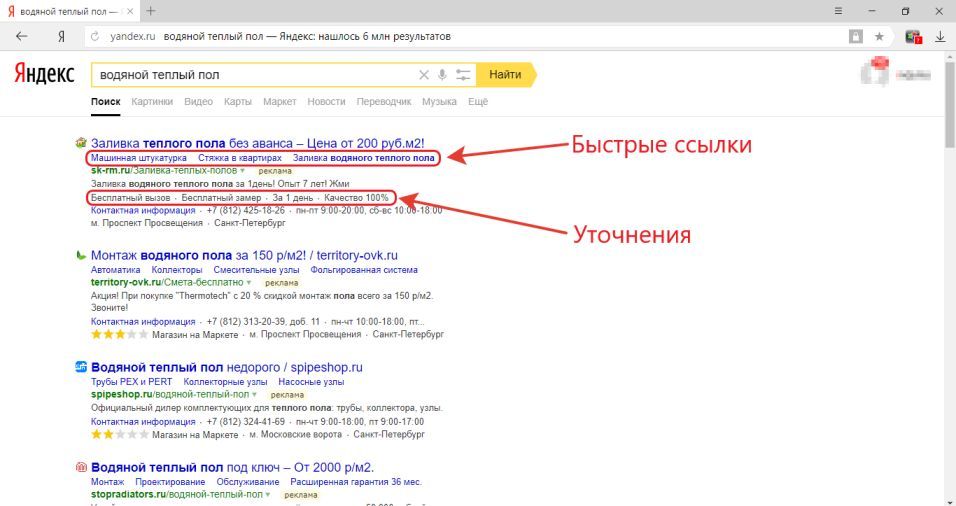Open the browser hamburger menu in the title bar
Screen dimensions: 956x506
[838, 11]
